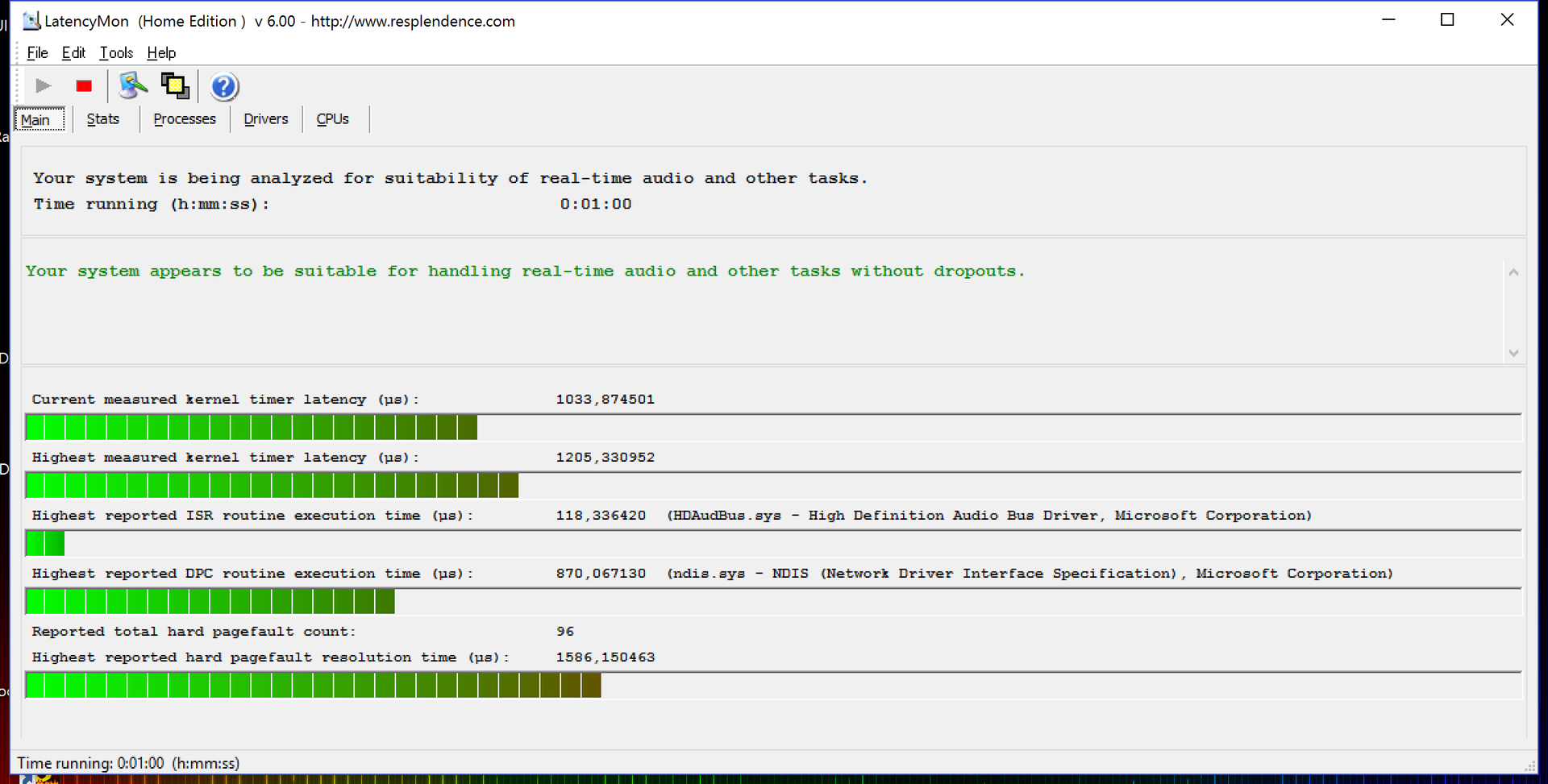Screen dimensions: 1548x784
Task: Click the current kernel timer latency bar
Action: 773,427
